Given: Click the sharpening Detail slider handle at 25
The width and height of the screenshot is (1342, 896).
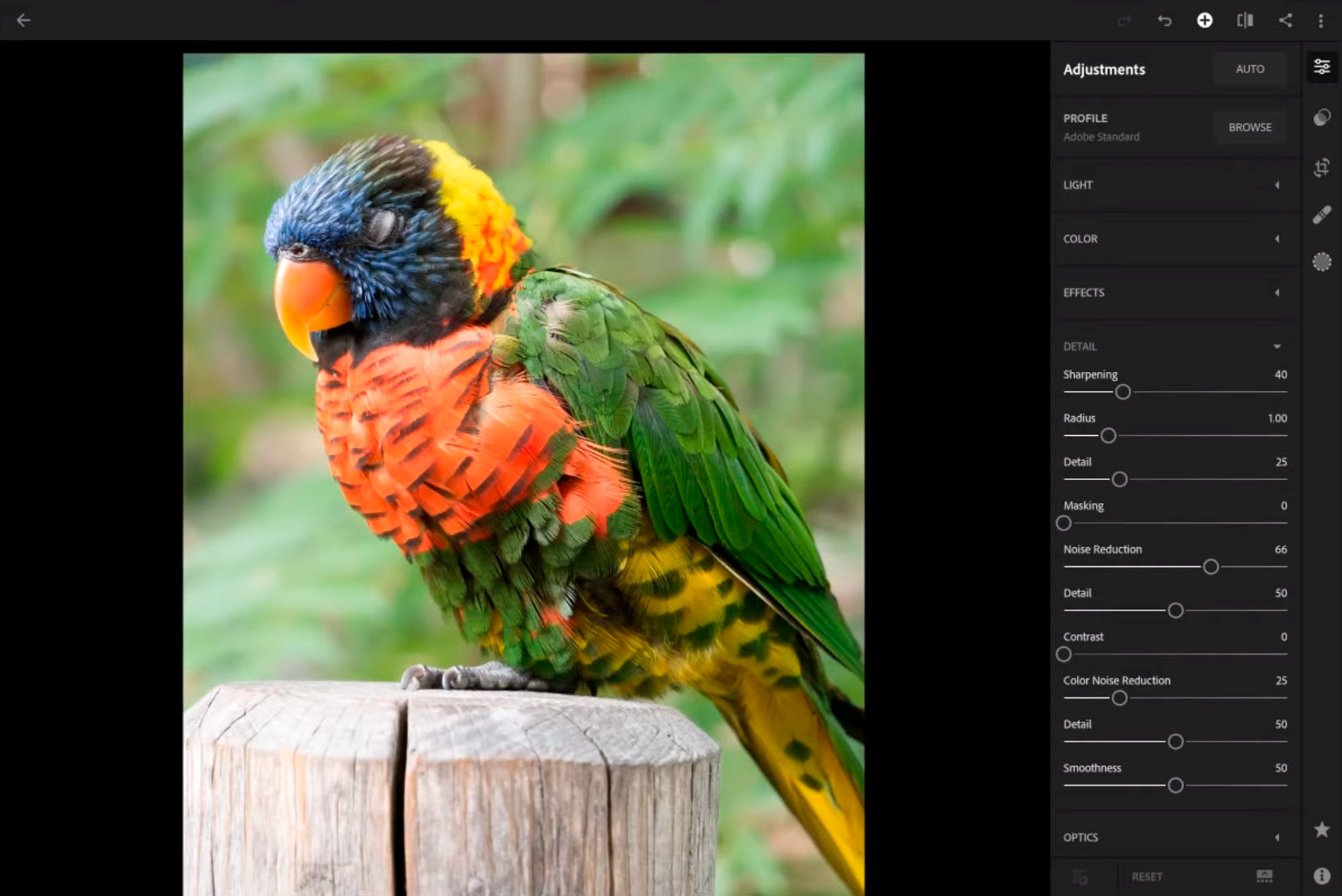Looking at the screenshot, I should 1119,479.
